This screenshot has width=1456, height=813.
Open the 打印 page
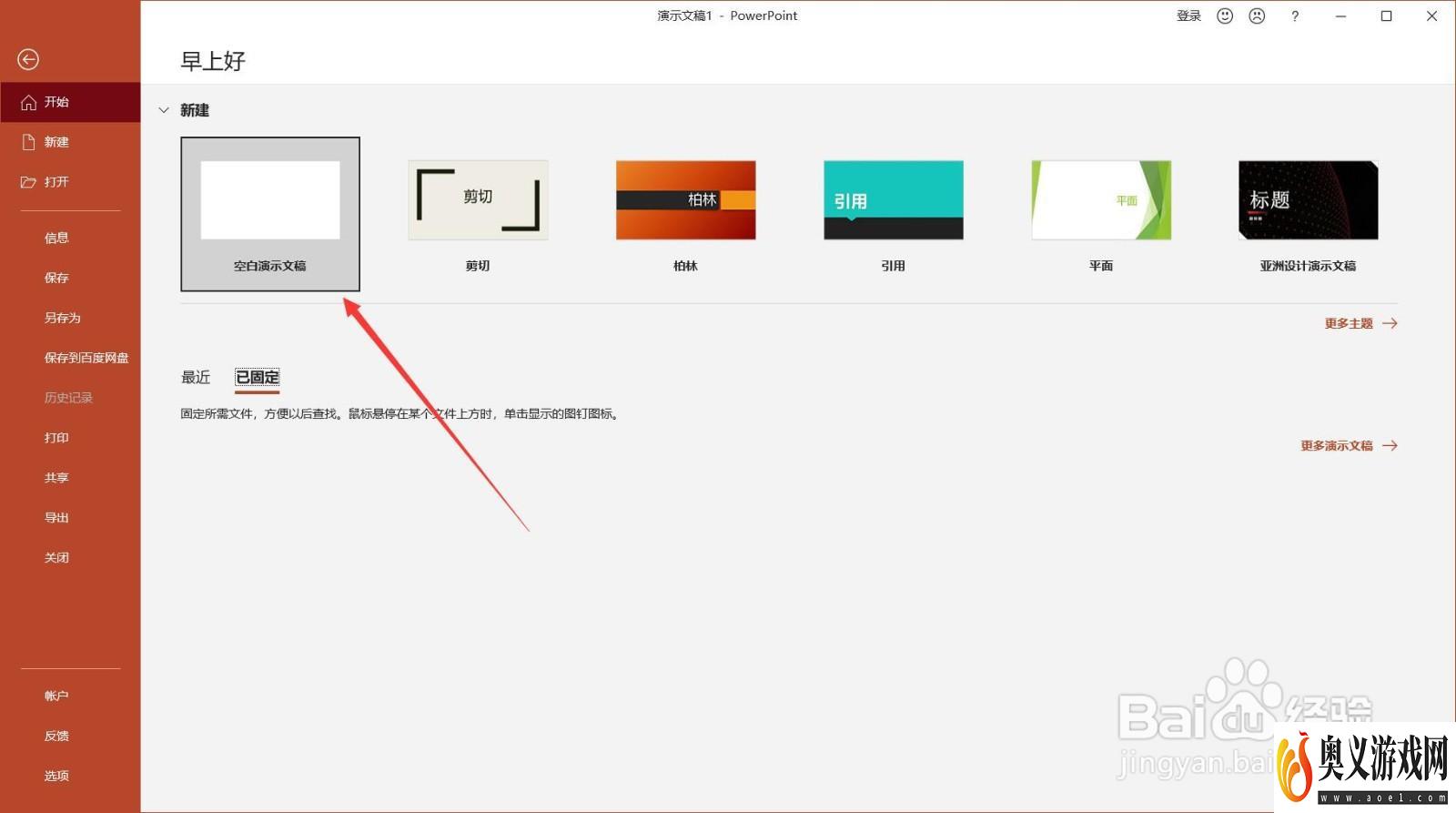(56, 438)
